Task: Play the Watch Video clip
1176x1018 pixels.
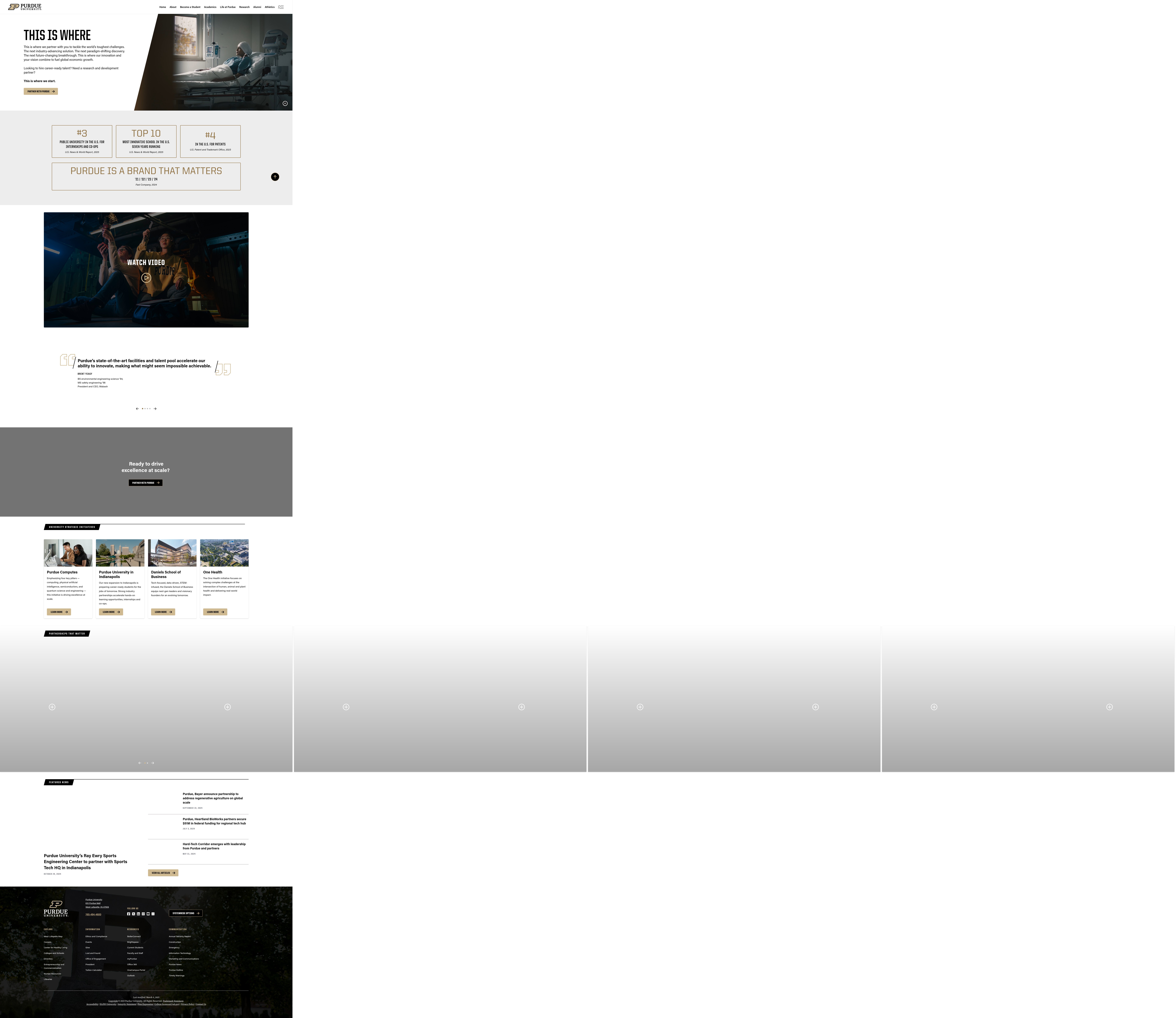Action: [x=146, y=278]
